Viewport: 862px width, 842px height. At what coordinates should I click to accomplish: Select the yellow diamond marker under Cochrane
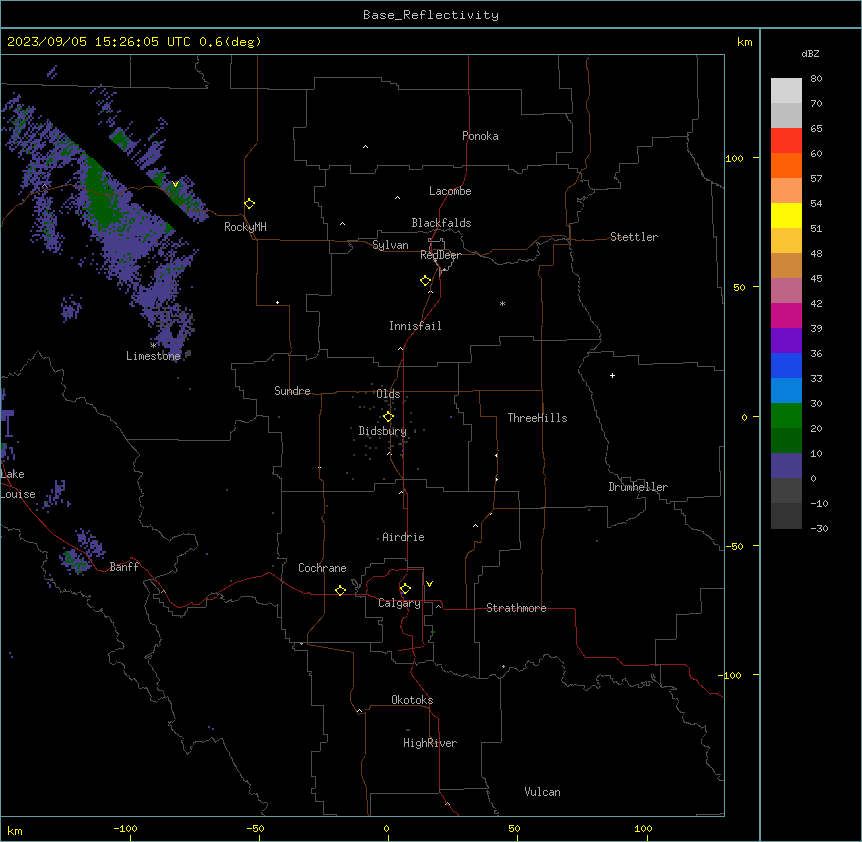(340, 590)
